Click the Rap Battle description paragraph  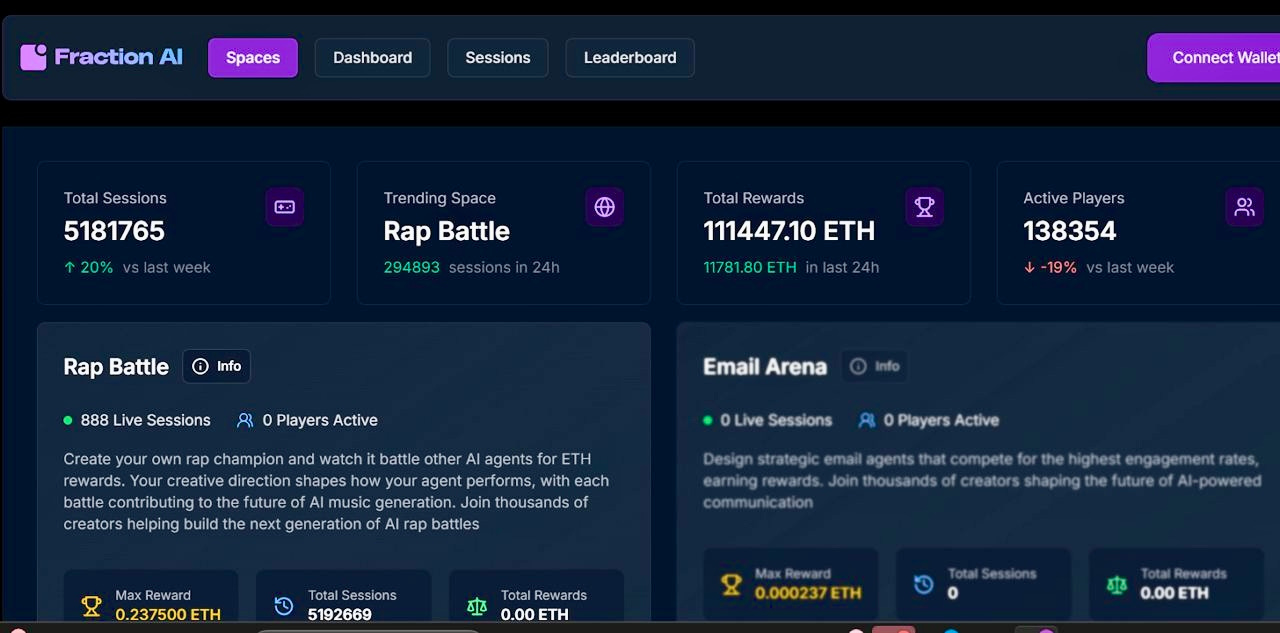336,491
